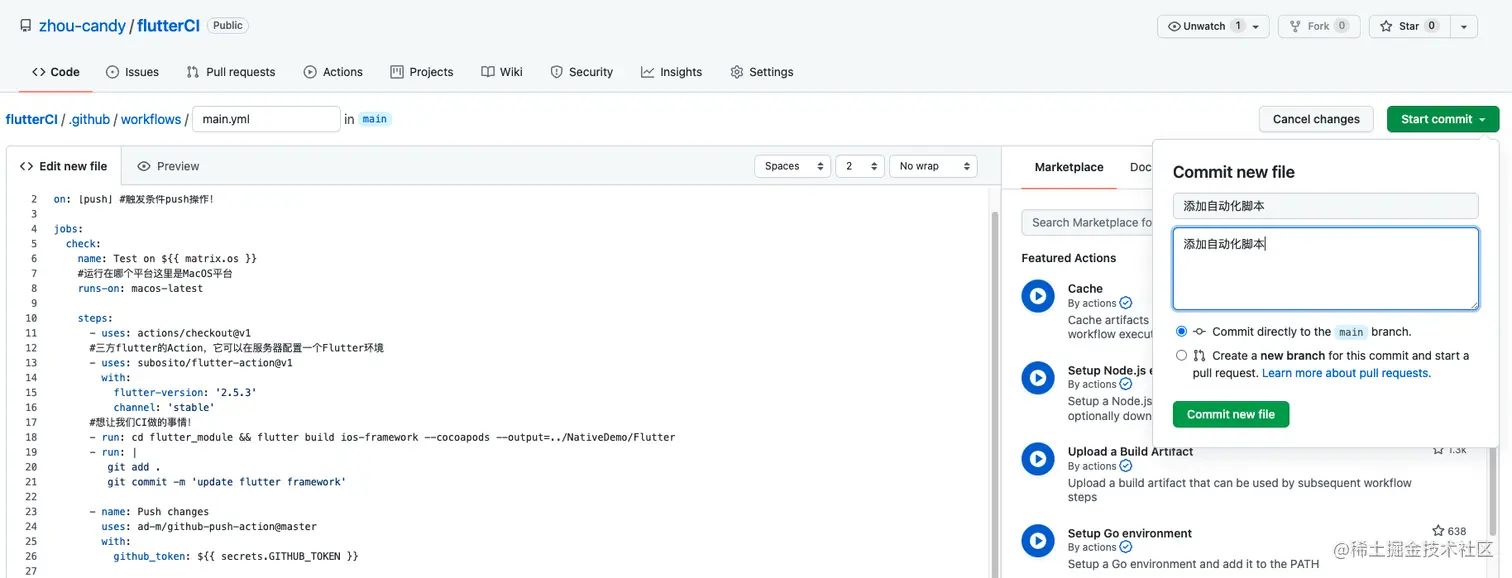
Task: Open Learn more about pull requests link
Action: [x=1346, y=373]
